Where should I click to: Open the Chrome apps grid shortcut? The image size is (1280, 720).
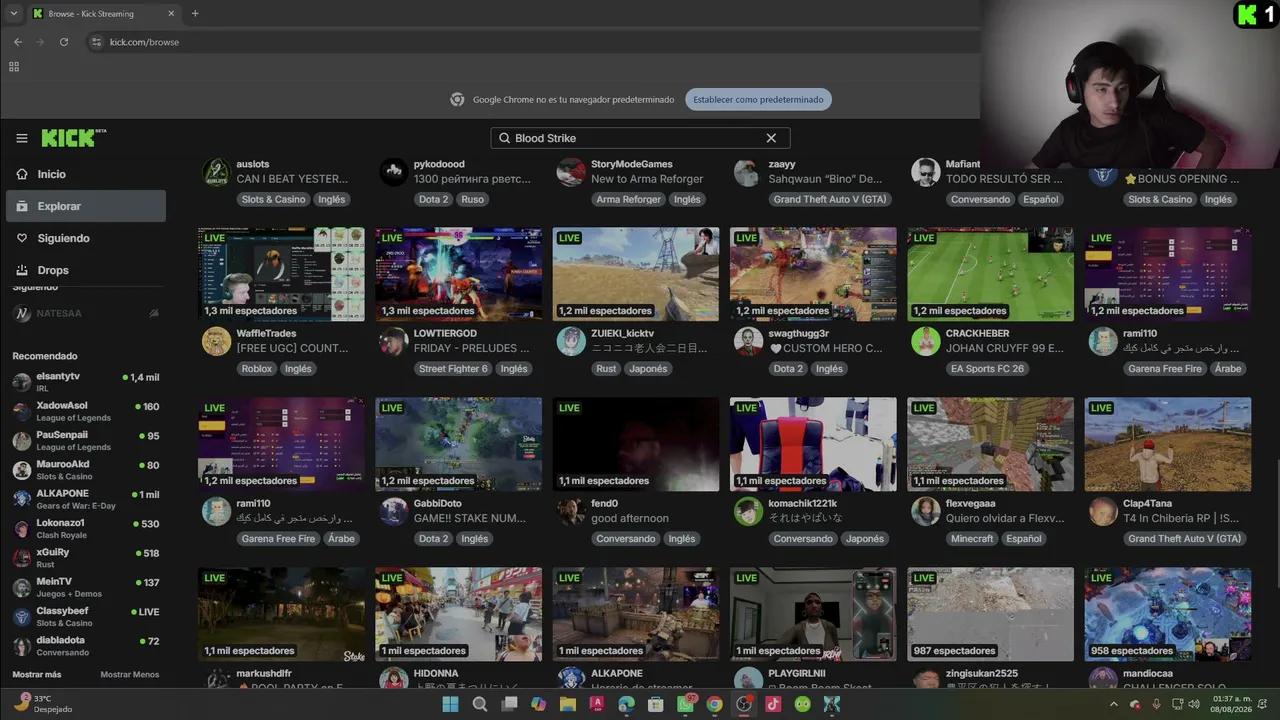pyautogui.click(x=14, y=67)
